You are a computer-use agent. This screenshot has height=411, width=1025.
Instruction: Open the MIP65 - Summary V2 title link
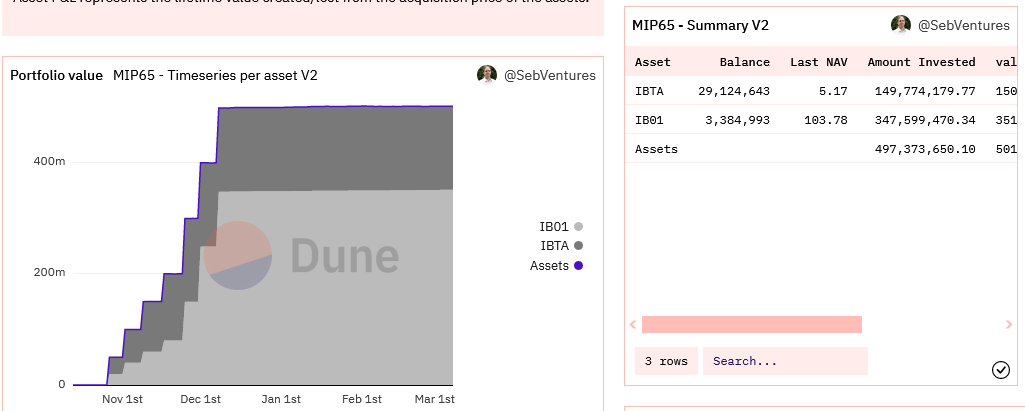[x=700, y=25]
